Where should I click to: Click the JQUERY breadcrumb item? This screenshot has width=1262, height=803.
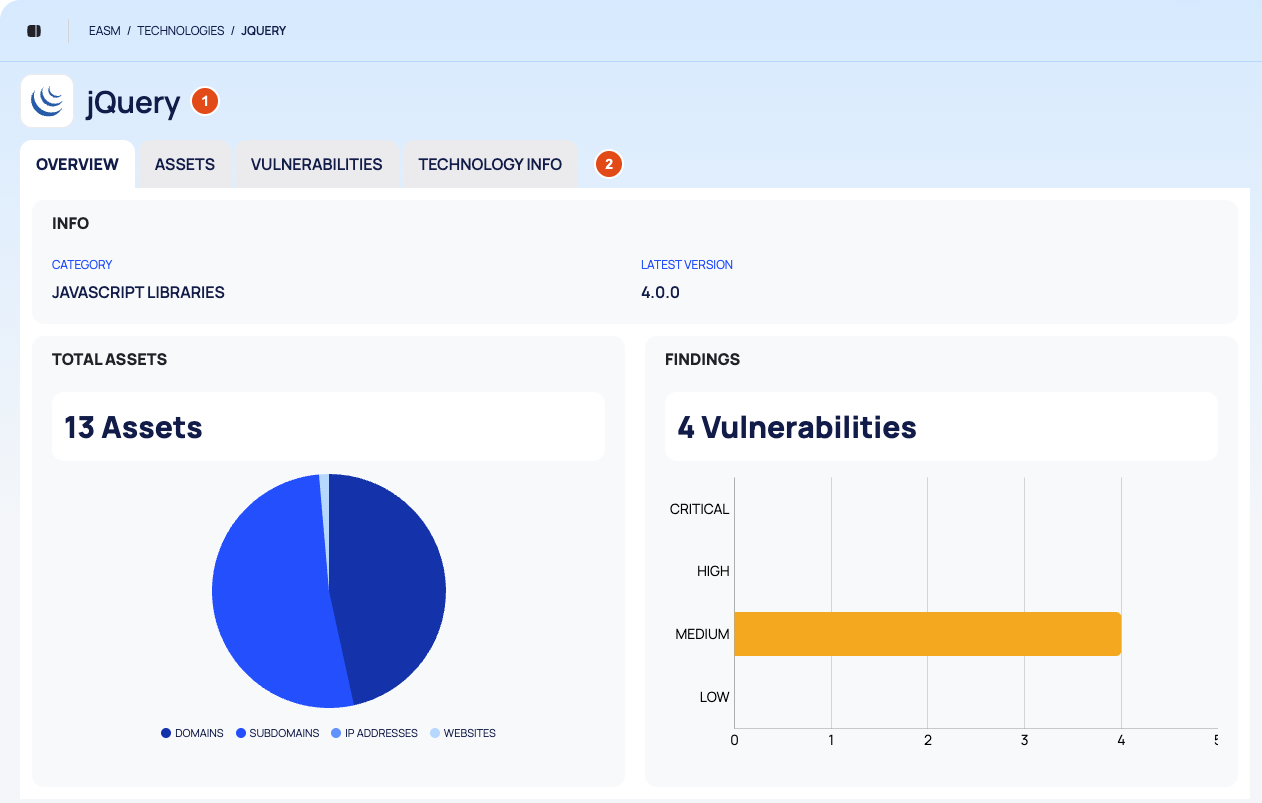point(264,31)
